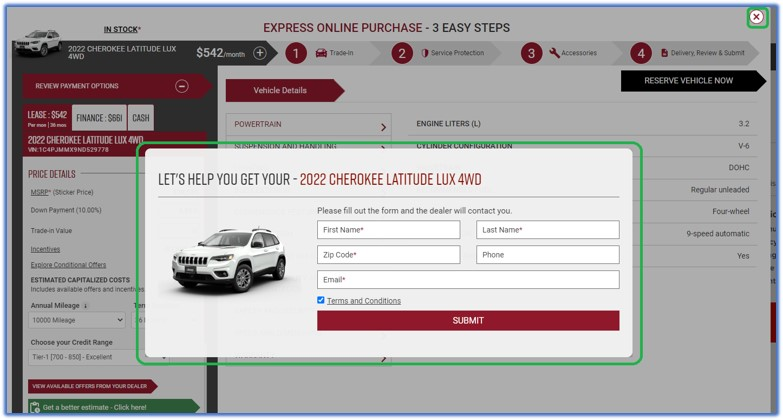Go to the Trade-In step
This screenshot has height=420, width=783.
click(x=335, y=53)
